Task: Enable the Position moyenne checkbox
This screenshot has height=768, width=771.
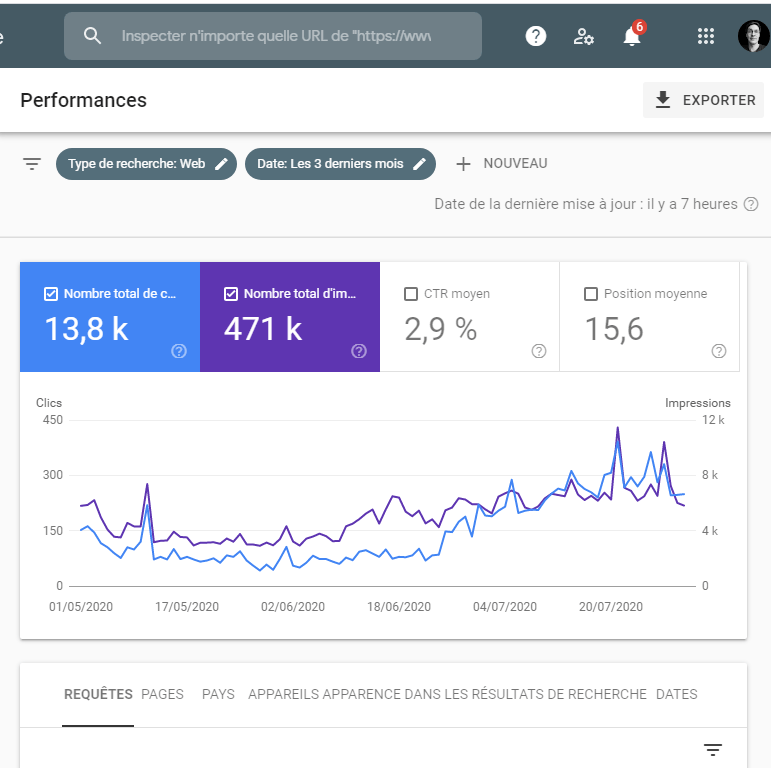Action: point(590,294)
